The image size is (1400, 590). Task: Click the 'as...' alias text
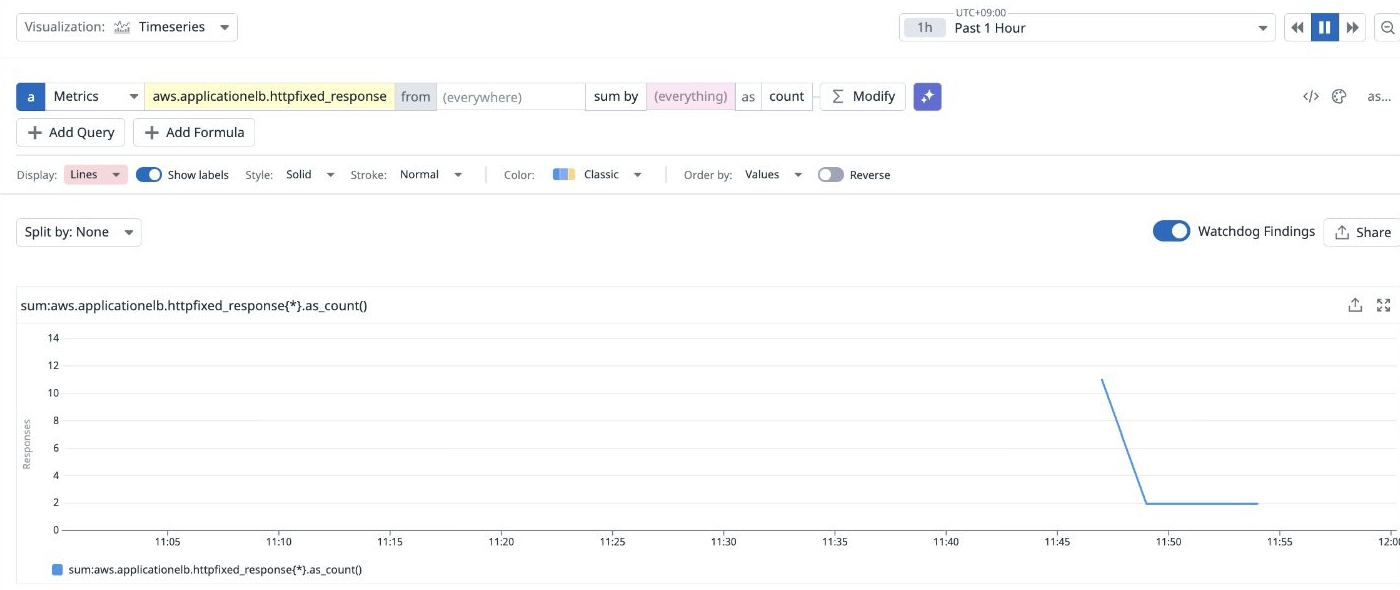pos(1379,97)
